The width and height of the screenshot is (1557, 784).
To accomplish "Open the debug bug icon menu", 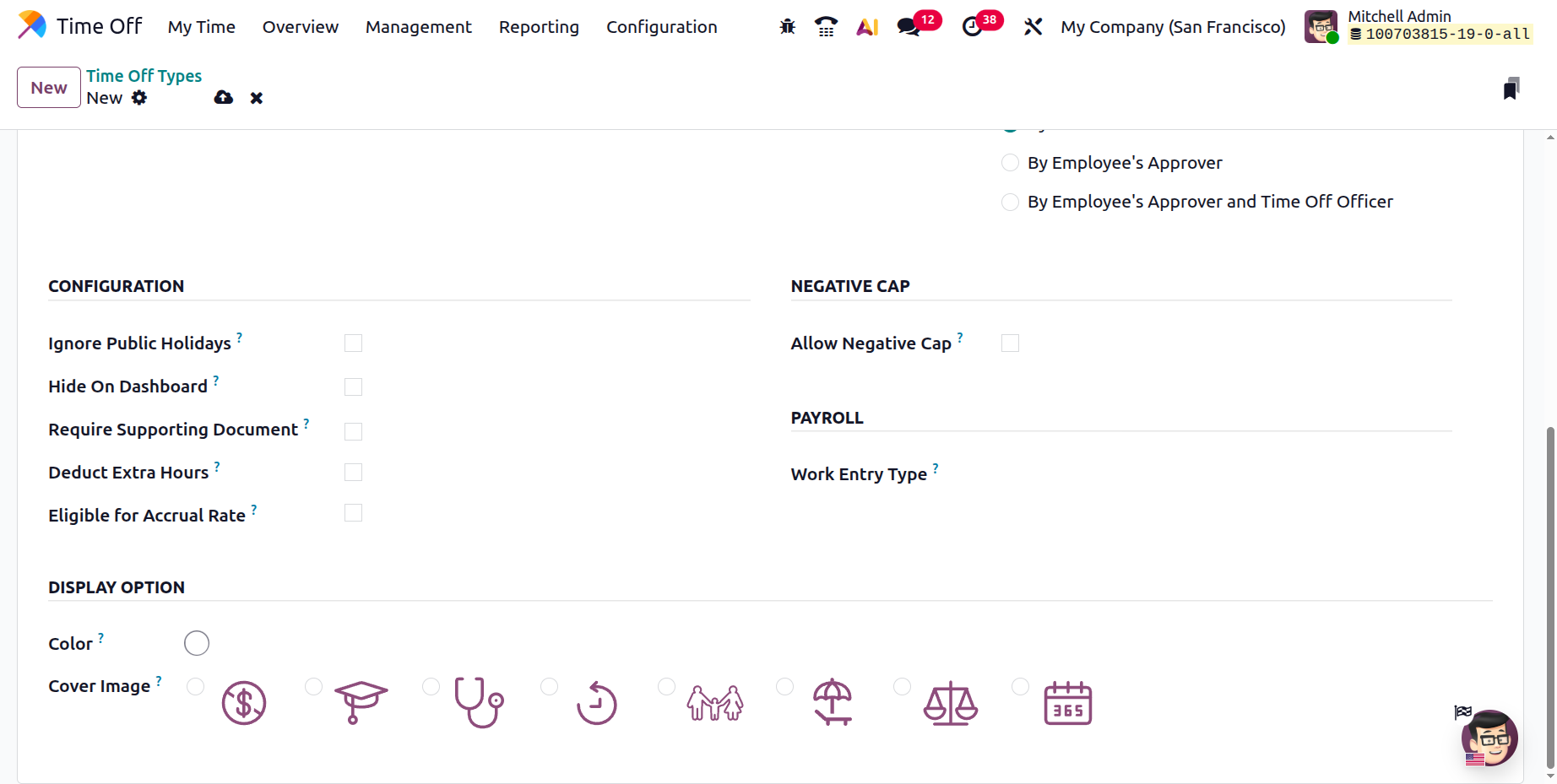I will coord(787,27).
